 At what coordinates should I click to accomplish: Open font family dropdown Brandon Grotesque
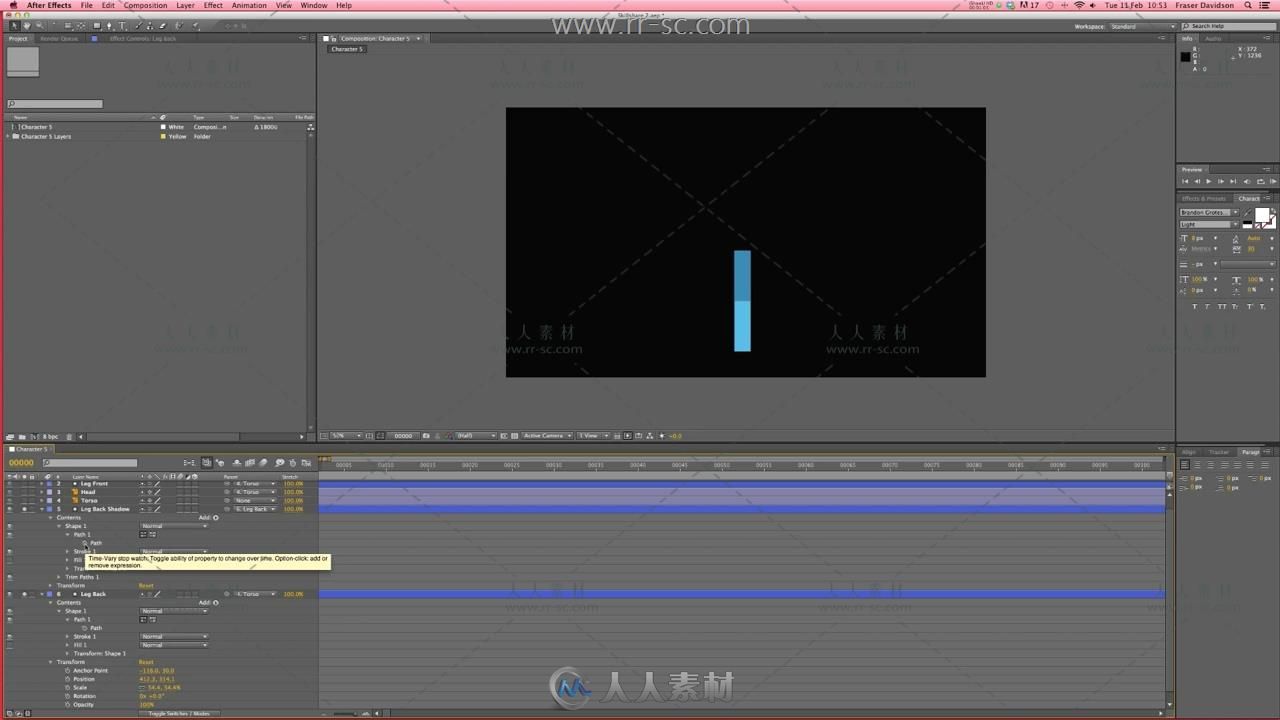[x=1209, y=213]
